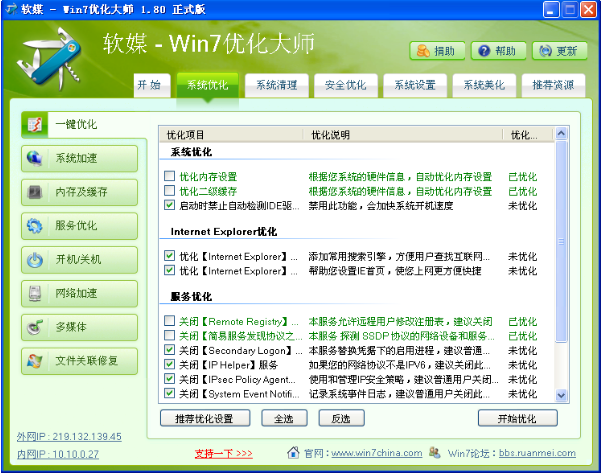This screenshot has width=602, height=475.
Task: Click the list vertical scrollbar thumb
Action: tap(561, 241)
